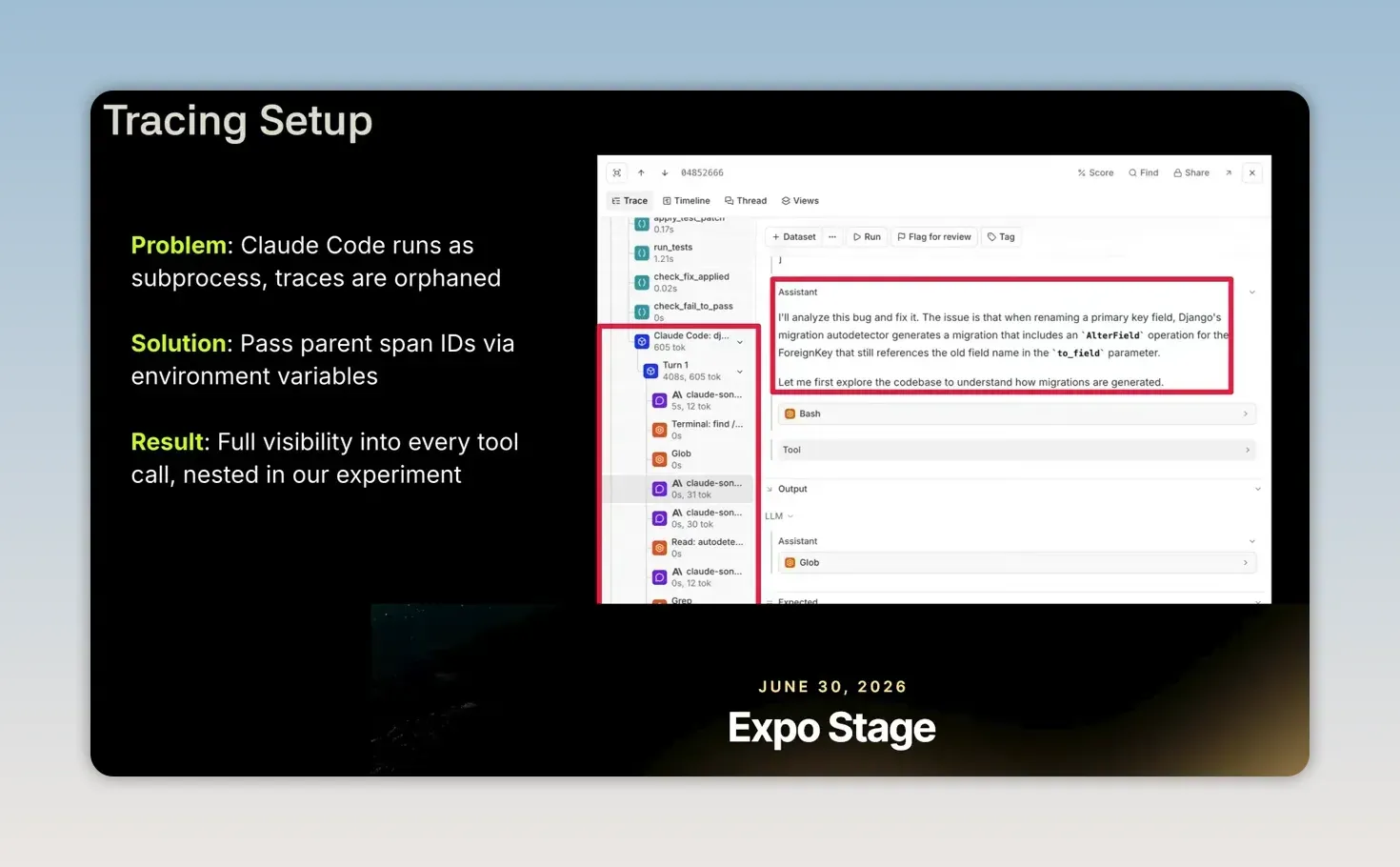Switch to the Trace tab
Viewport: 1400px width, 867px height.
[630, 201]
